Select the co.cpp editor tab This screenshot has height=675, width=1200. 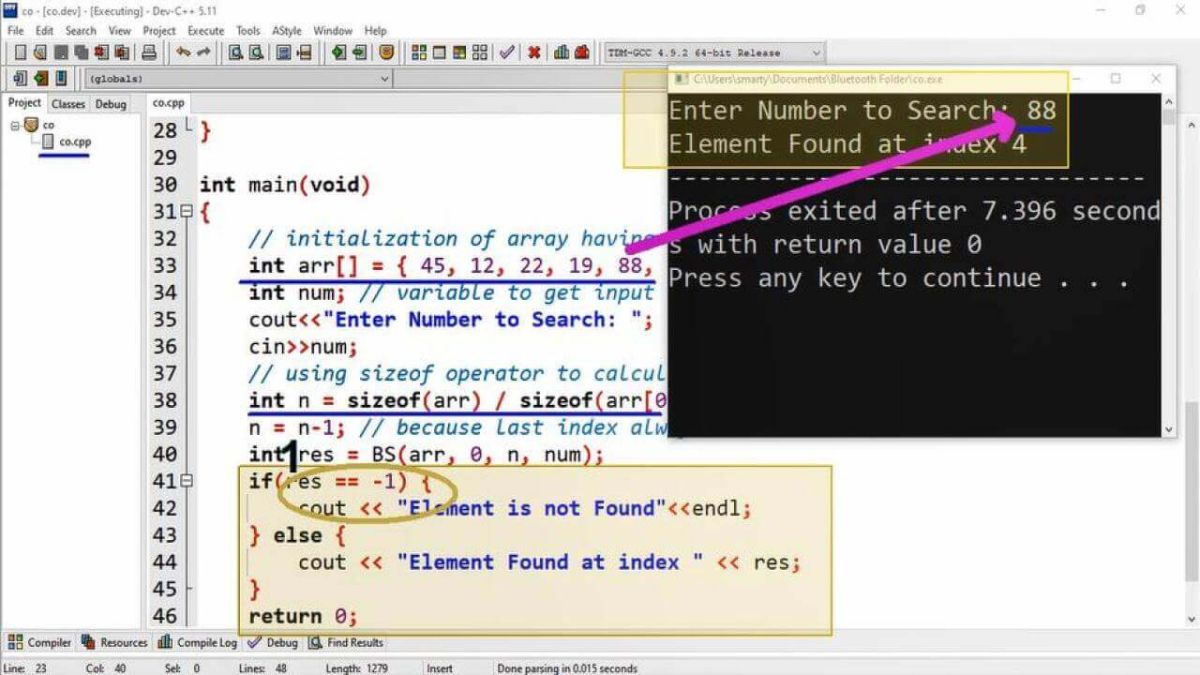(x=168, y=103)
